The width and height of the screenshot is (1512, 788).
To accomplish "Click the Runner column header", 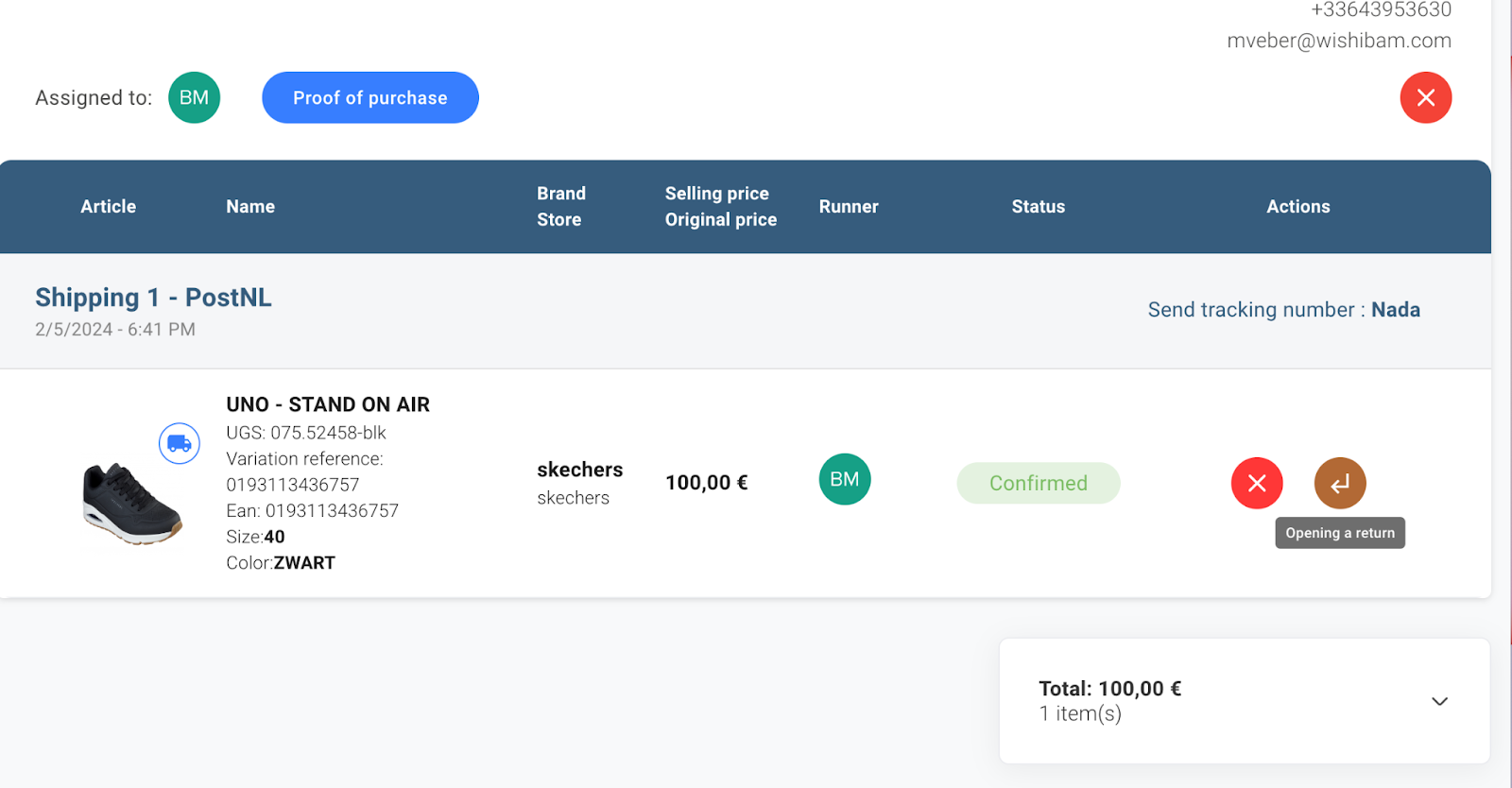I will [x=849, y=206].
